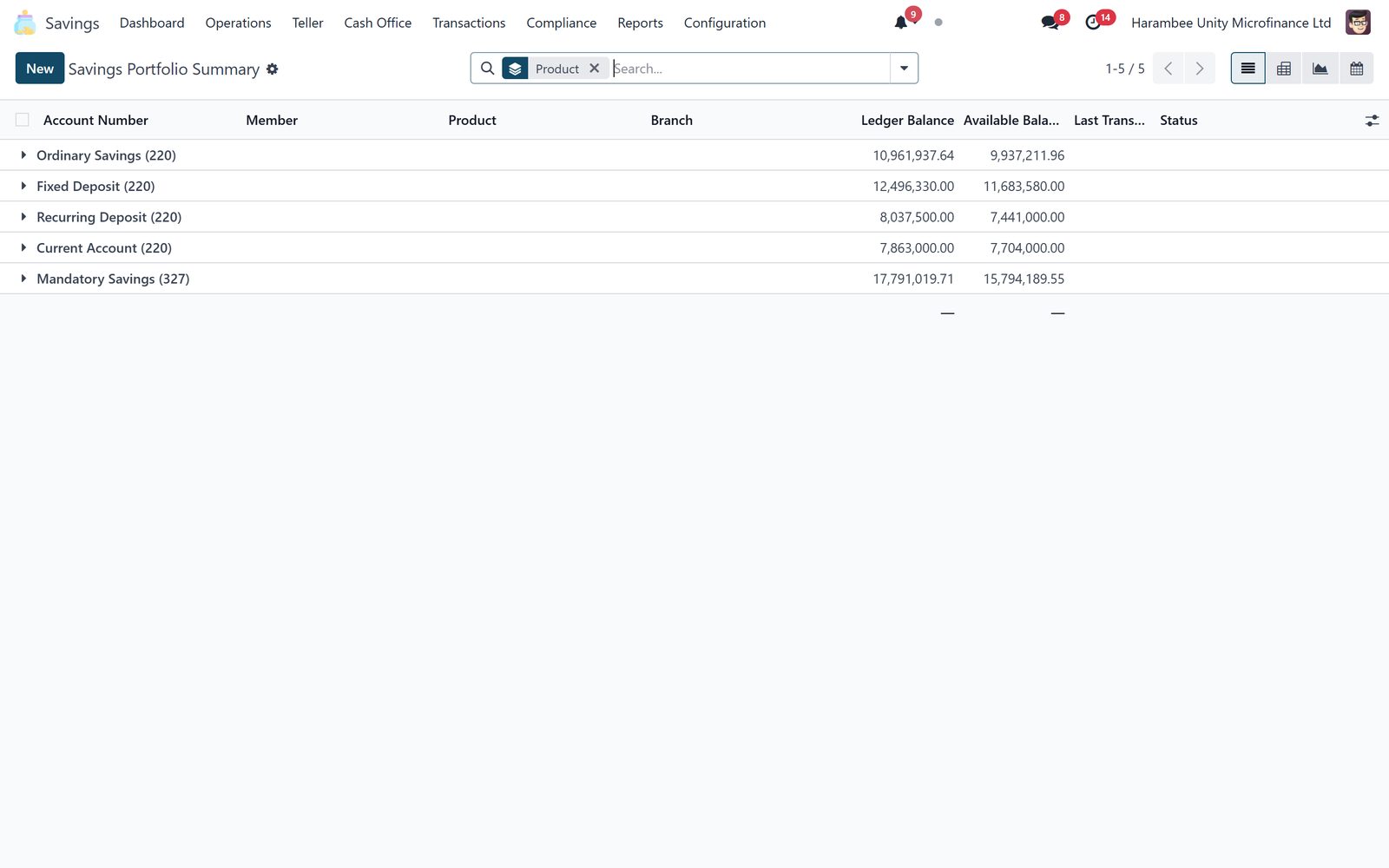
Task: Go to previous page of records
Action: pyautogui.click(x=1168, y=69)
